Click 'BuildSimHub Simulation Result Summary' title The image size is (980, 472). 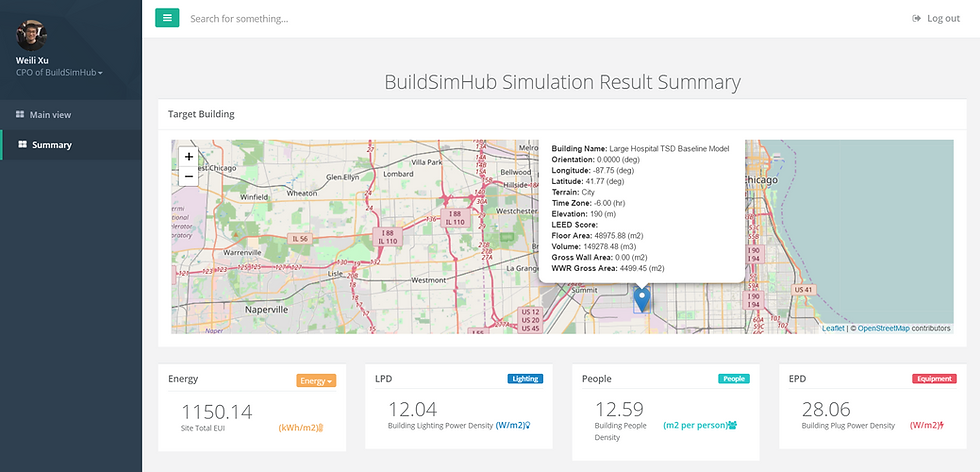562,83
